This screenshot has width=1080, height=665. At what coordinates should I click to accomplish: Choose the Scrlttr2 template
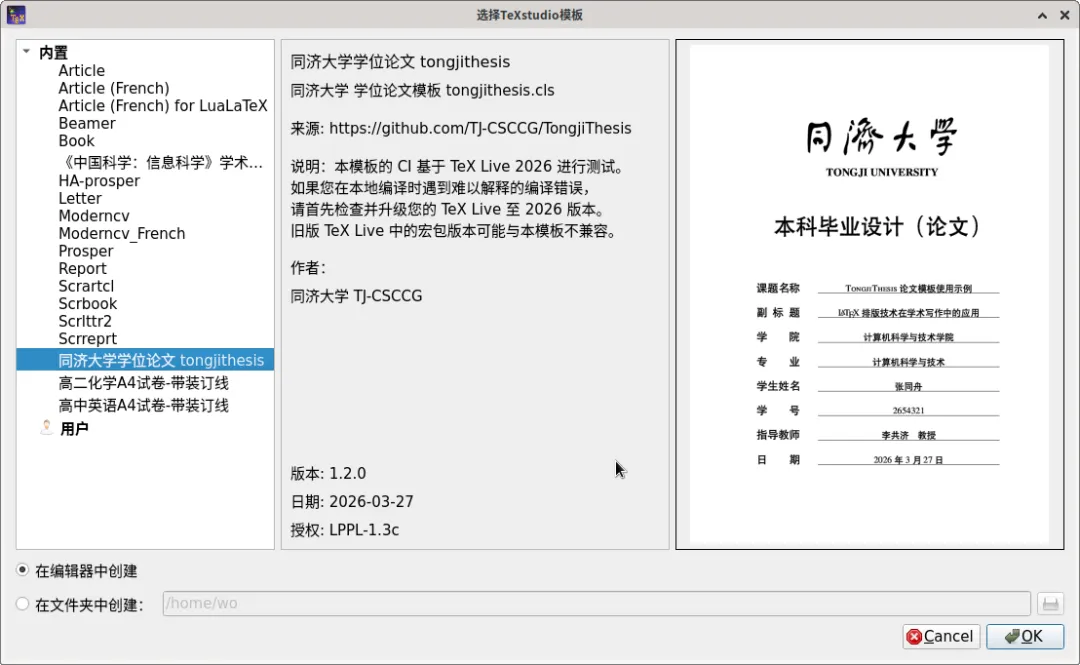[x=85, y=321]
